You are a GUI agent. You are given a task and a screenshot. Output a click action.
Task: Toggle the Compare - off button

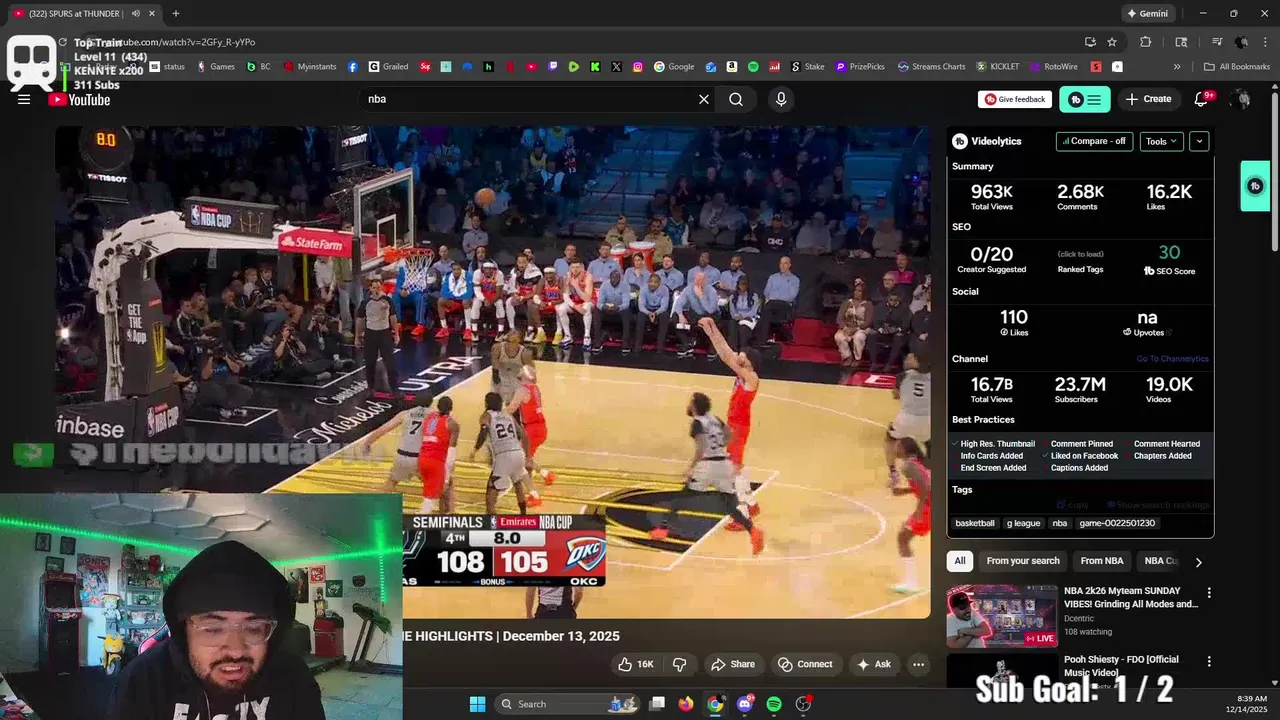click(1094, 141)
